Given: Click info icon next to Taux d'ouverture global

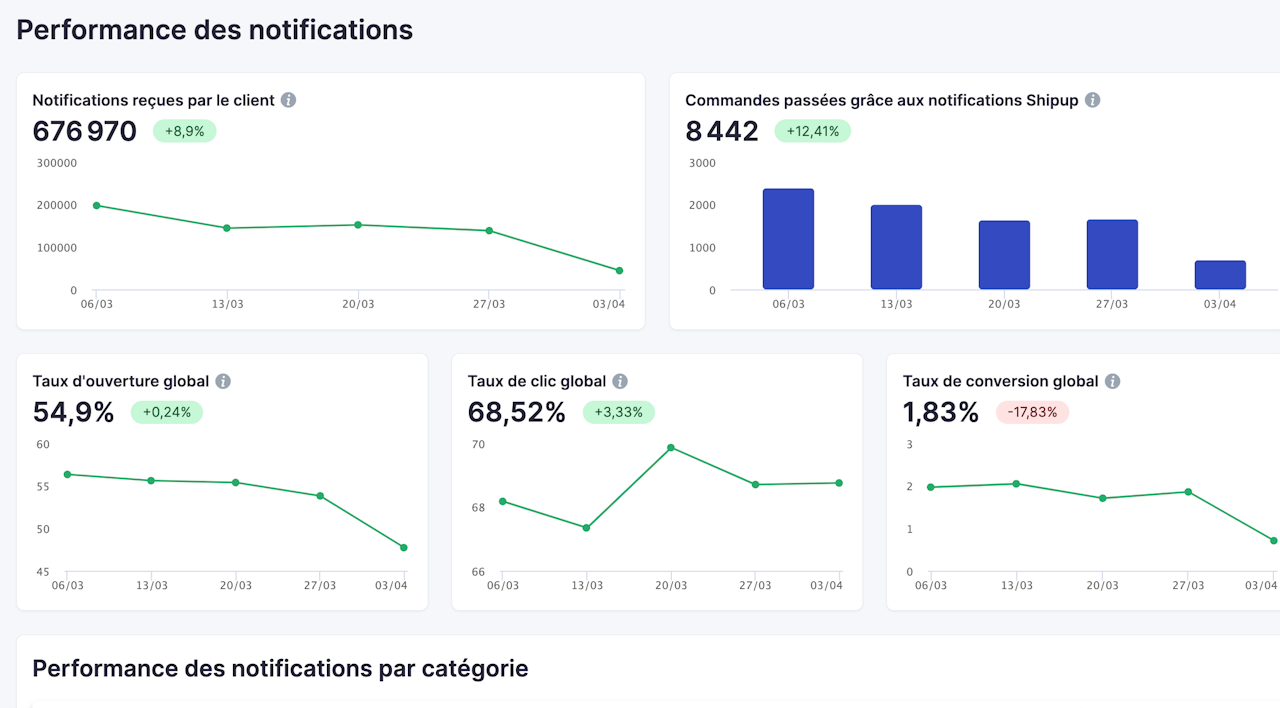Looking at the screenshot, I should [223, 381].
